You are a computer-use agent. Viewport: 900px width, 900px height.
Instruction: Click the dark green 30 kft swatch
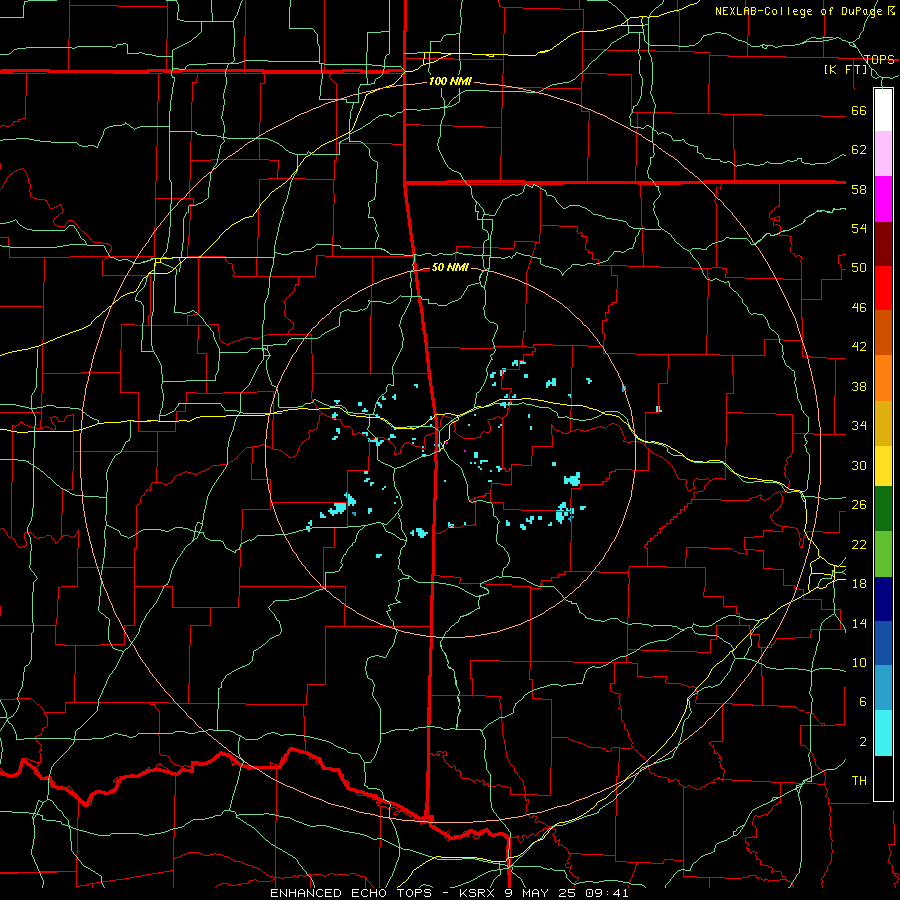pyautogui.click(x=883, y=509)
